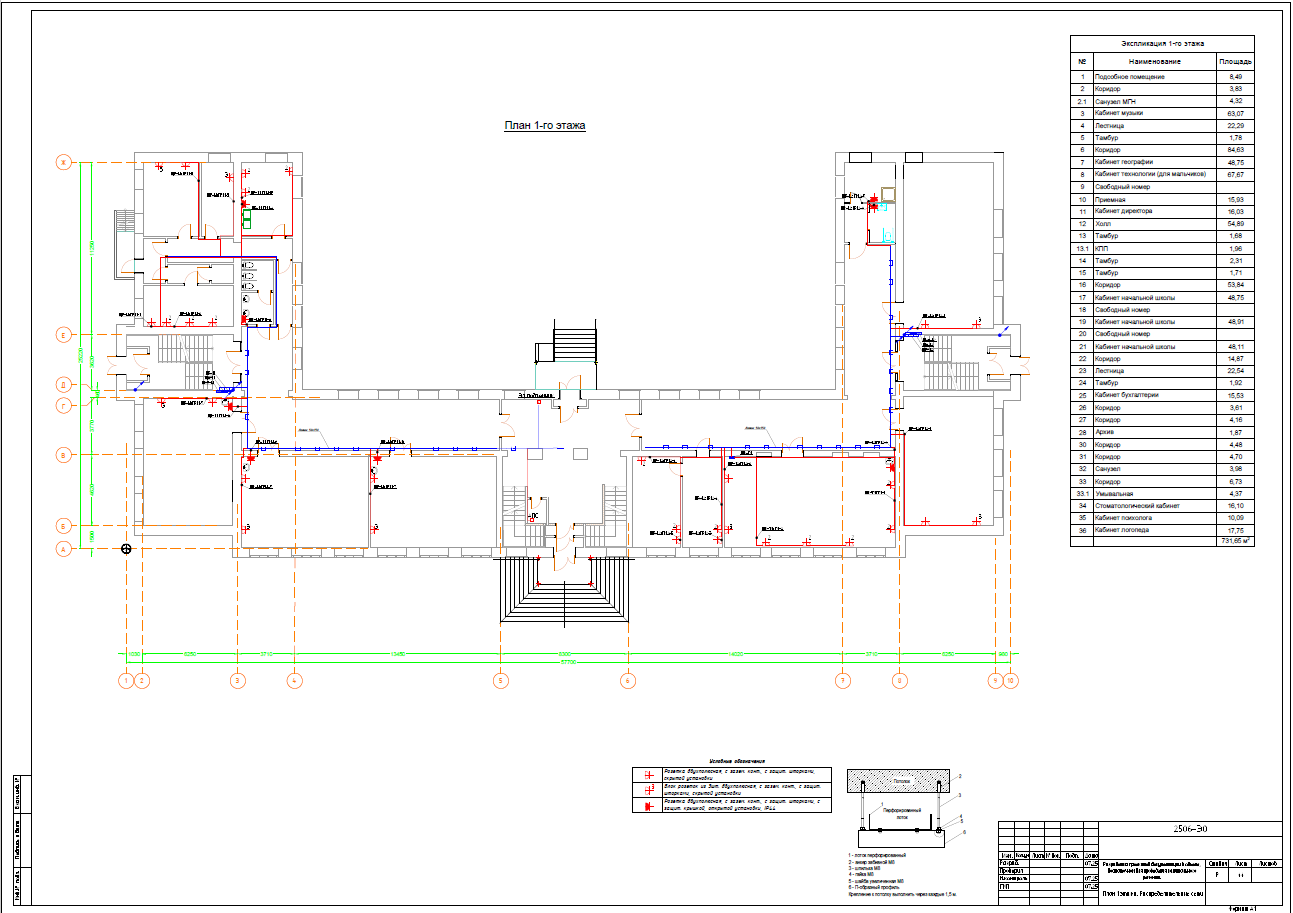The height and width of the screenshot is (913, 1293).
Task: Click the legend symbol for the IP44 open-mount socket
Action: coord(648,805)
